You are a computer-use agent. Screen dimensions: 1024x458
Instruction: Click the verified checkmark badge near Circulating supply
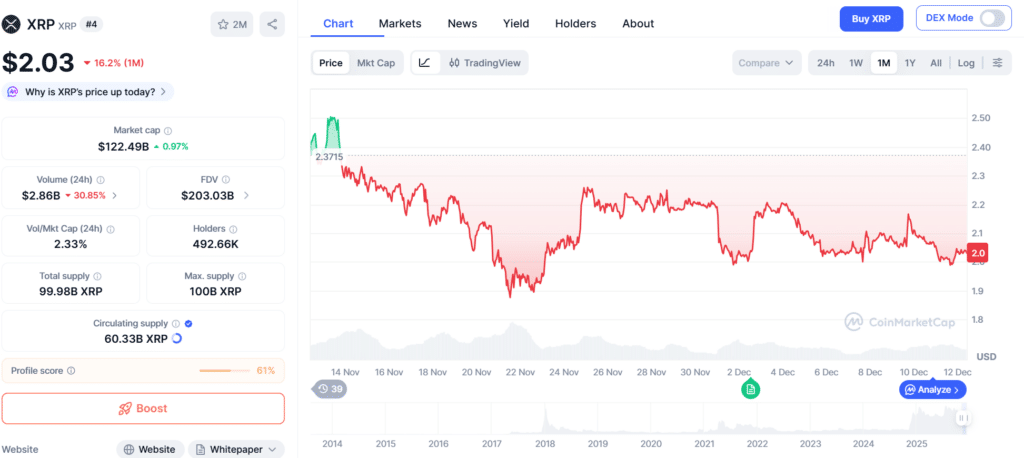click(188, 323)
